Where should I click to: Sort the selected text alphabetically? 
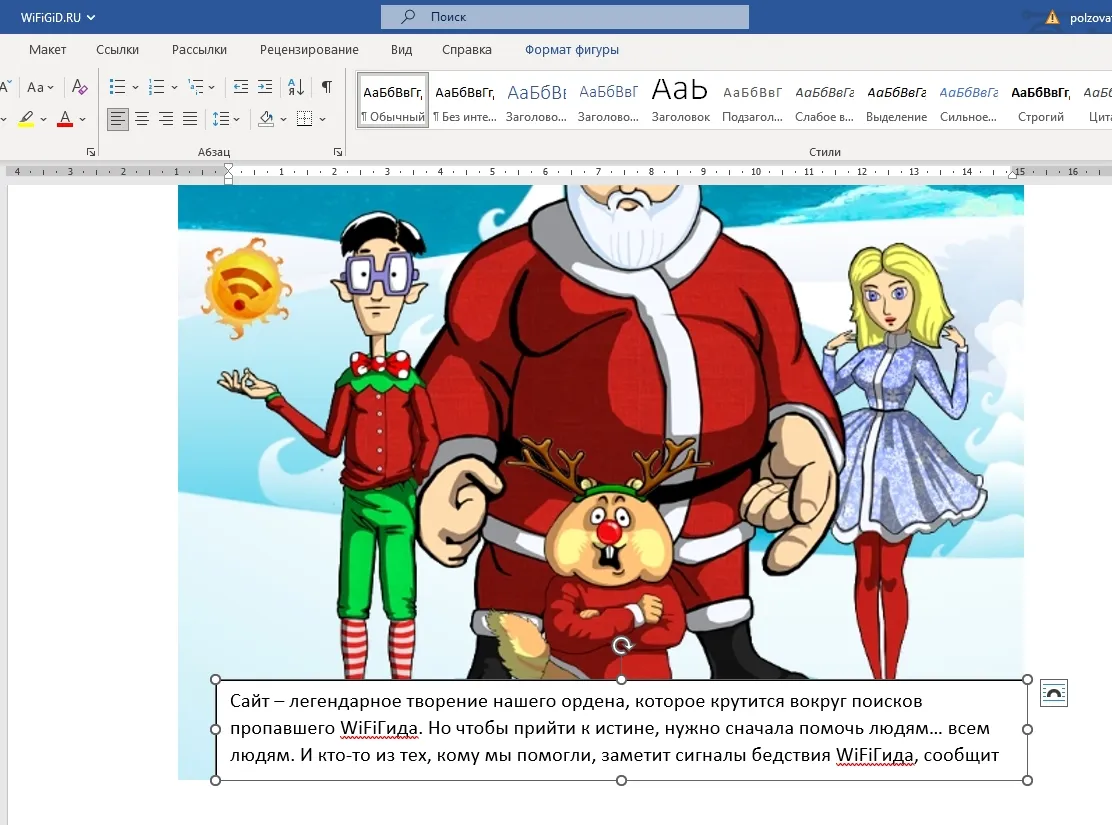coord(296,87)
